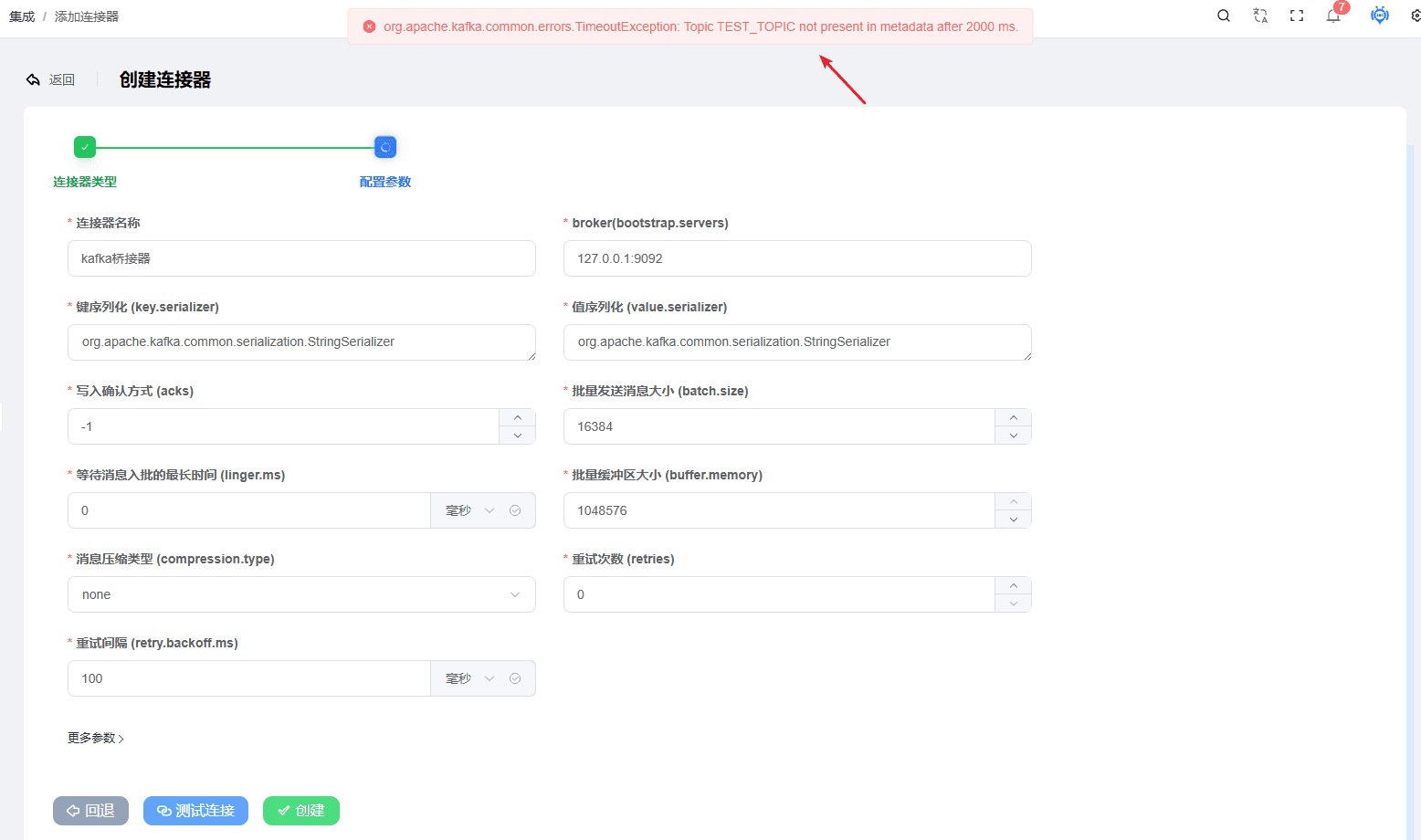The height and width of the screenshot is (840, 1421).
Task: Open the search icon in top bar
Action: tap(1224, 16)
